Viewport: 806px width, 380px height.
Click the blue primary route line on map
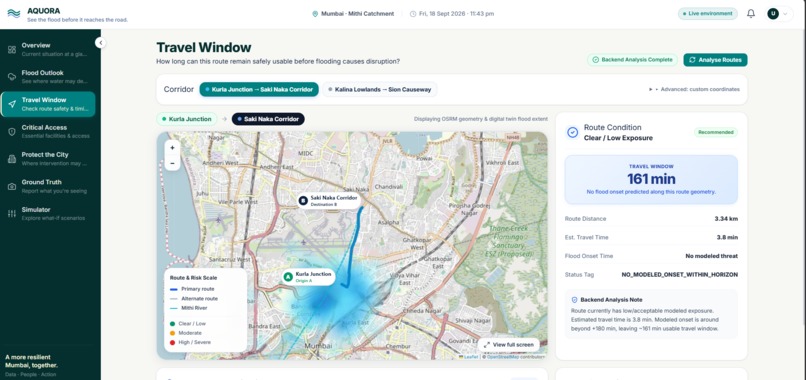tap(353, 247)
